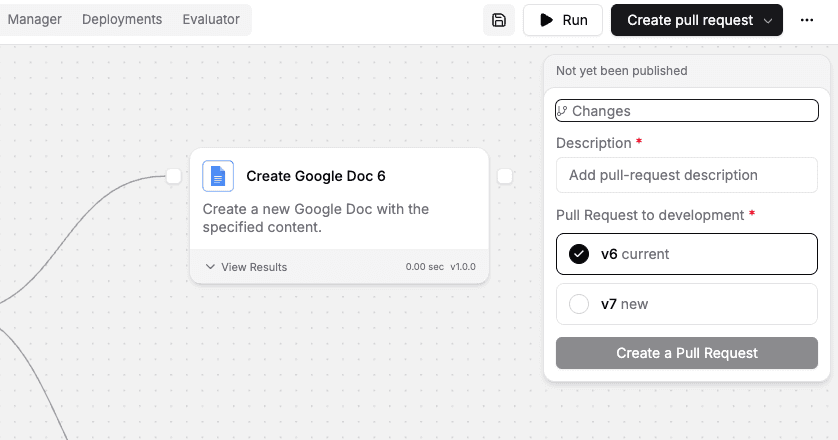Viewport: 838px width, 440px height.
Task: Click the save floppy disk icon
Action: click(499, 20)
